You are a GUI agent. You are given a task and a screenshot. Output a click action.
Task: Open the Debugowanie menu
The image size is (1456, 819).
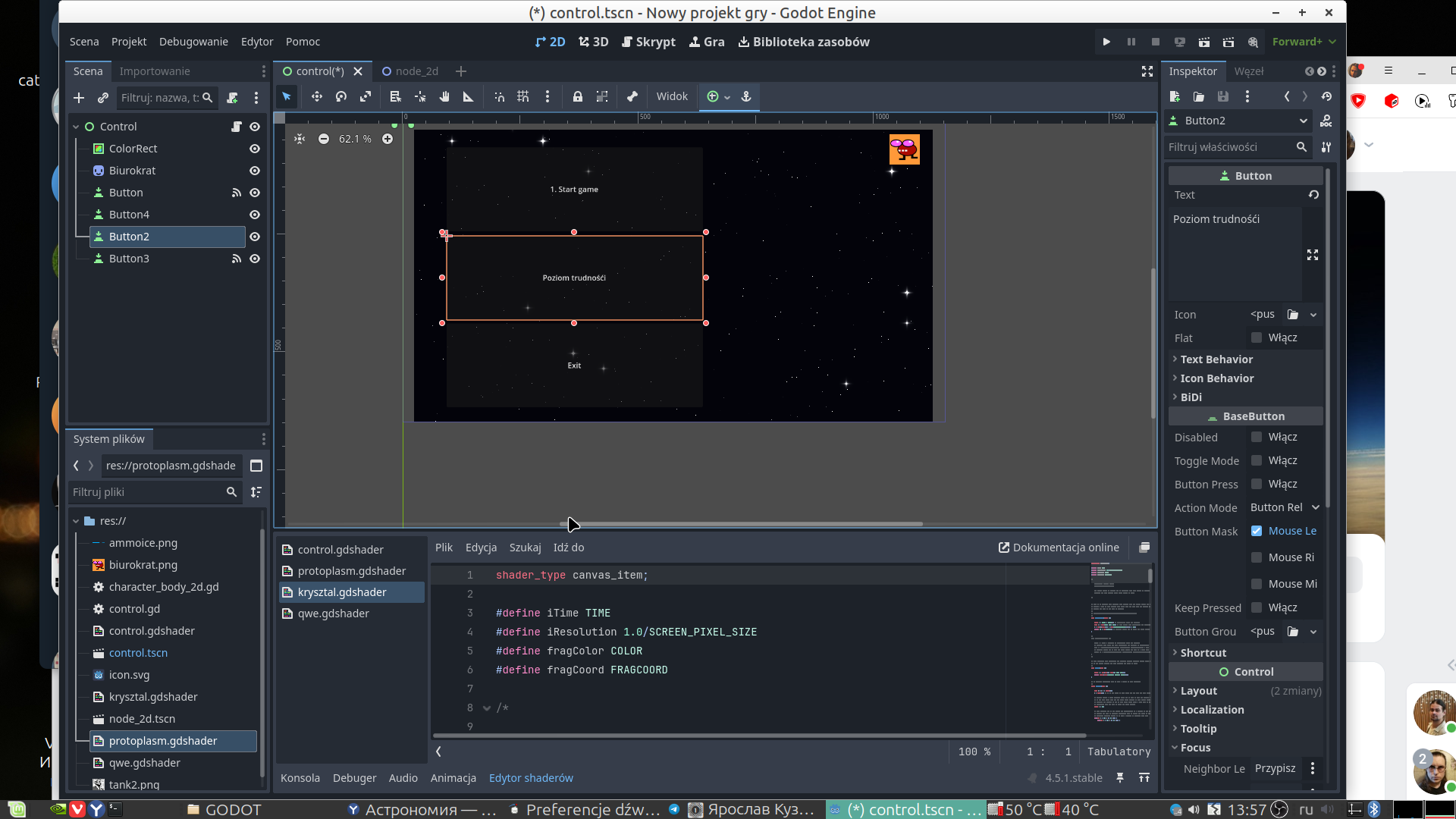(193, 42)
